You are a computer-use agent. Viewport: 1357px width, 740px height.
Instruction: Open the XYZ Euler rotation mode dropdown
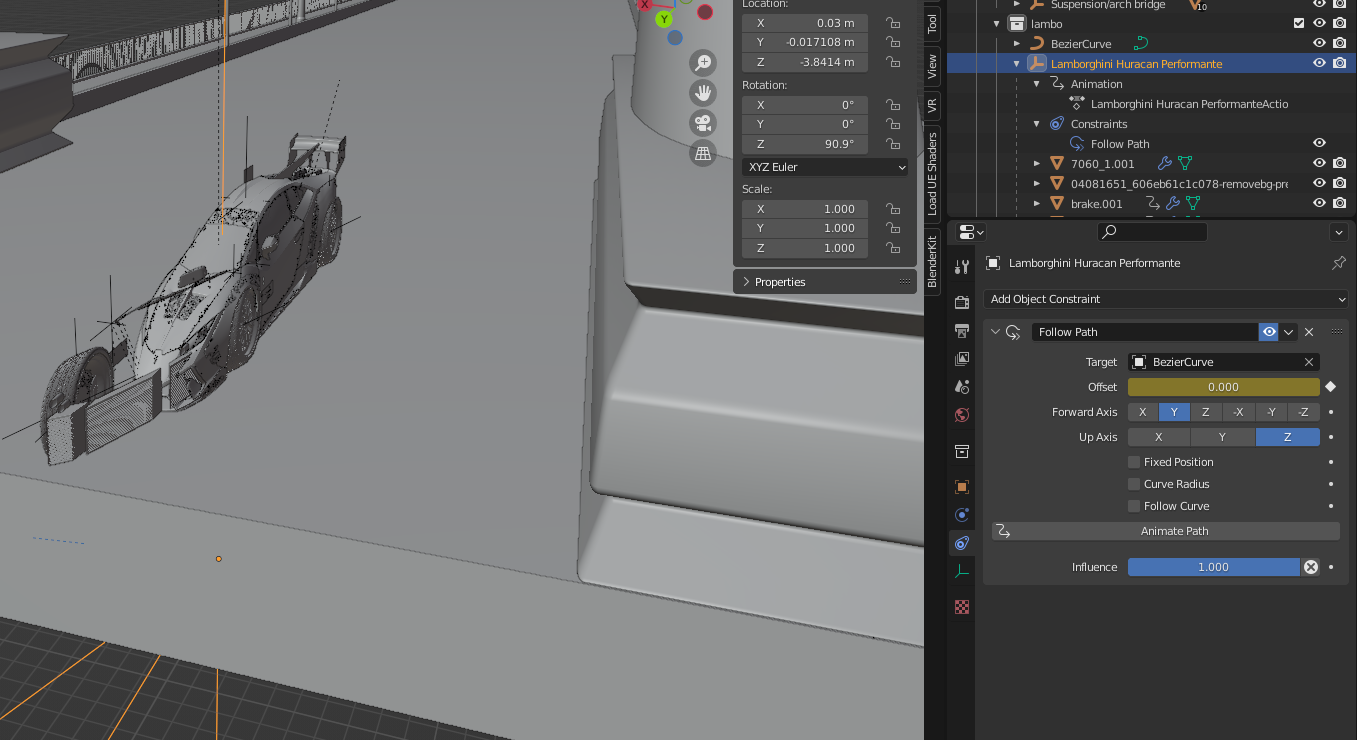(825, 167)
